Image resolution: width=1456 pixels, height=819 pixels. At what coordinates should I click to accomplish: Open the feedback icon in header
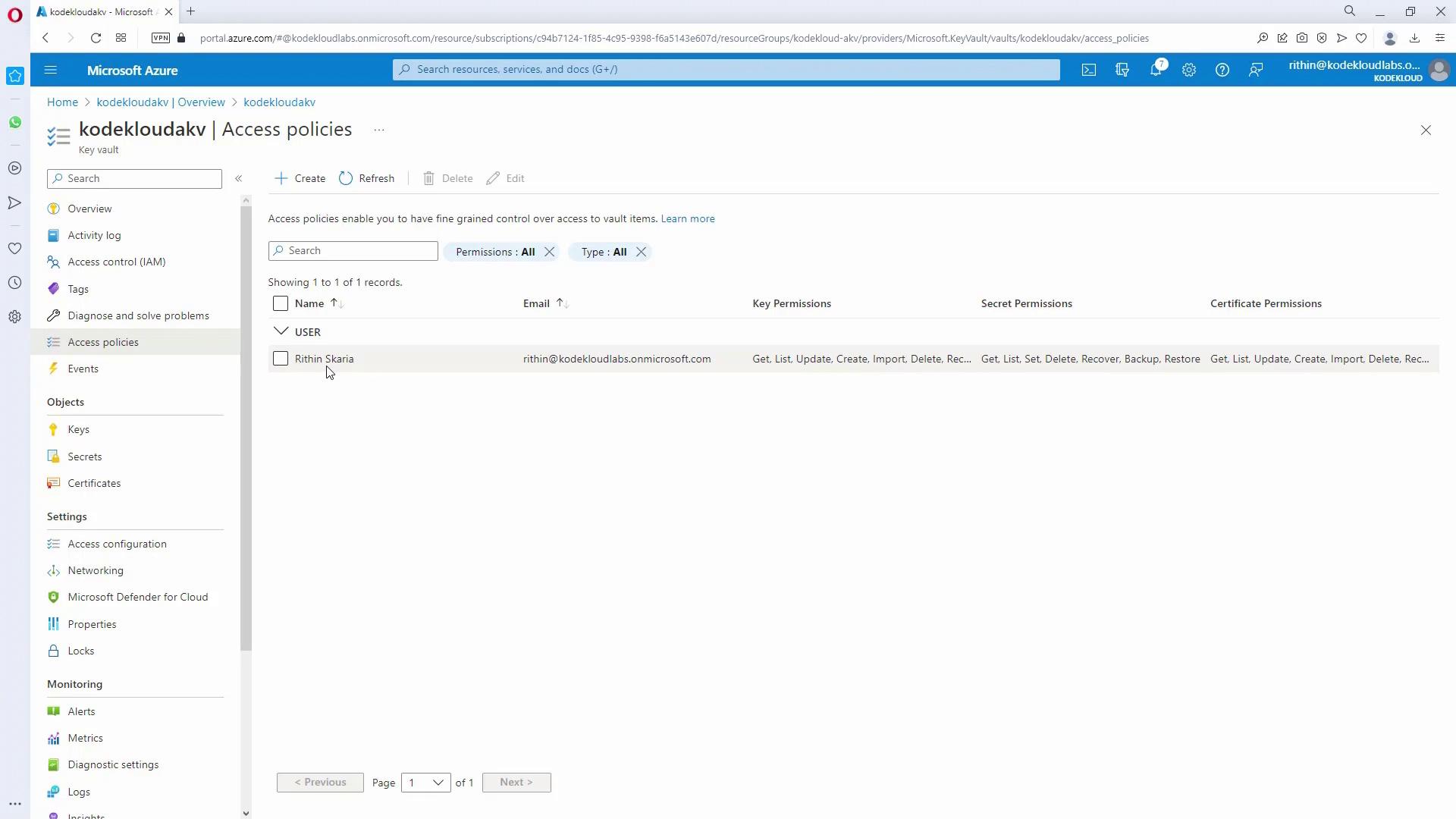(x=1256, y=70)
